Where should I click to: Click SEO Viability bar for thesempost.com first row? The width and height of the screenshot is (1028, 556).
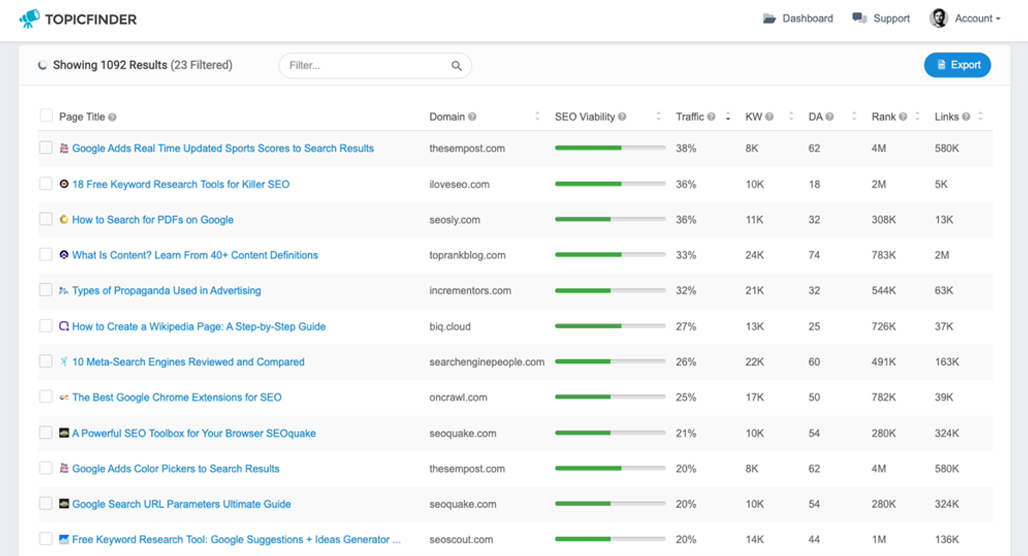610,148
